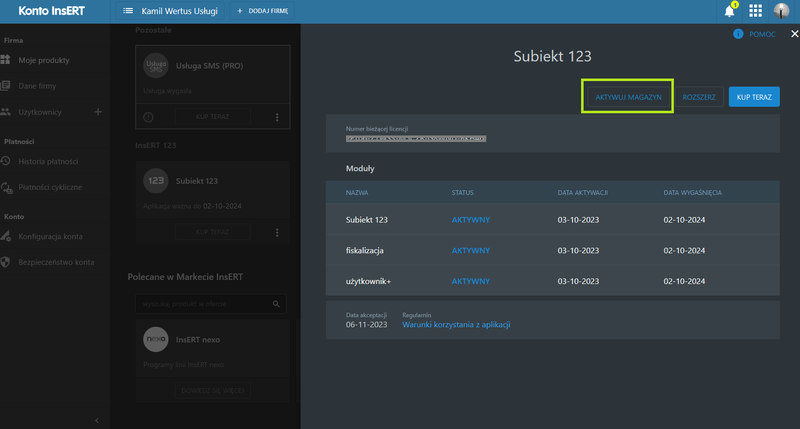Click the Moje produkty sidebar icon
Viewport: 800px width, 429px height.
(x=5, y=60)
